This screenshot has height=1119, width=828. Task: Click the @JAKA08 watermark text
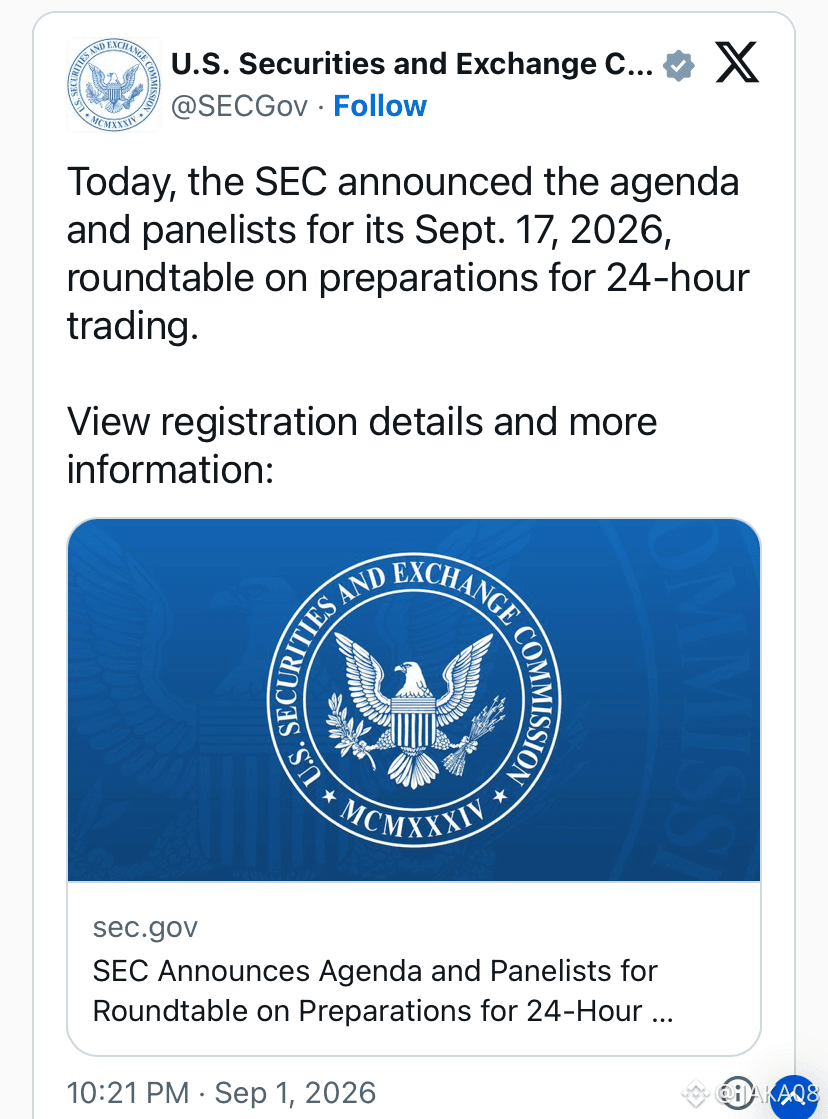(767, 1093)
